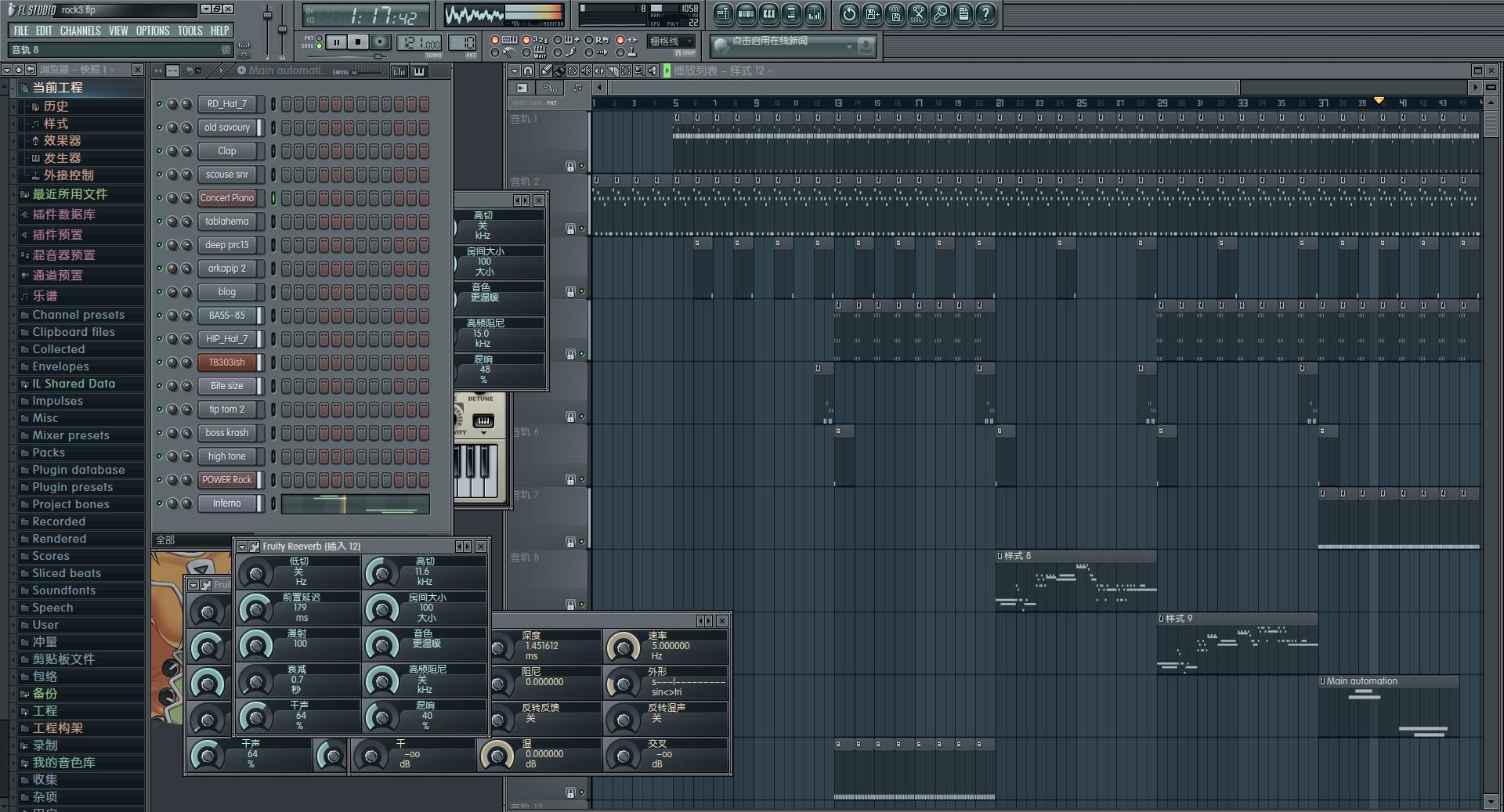
Task: Open the EDIT menu
Action: pos(44,31)
